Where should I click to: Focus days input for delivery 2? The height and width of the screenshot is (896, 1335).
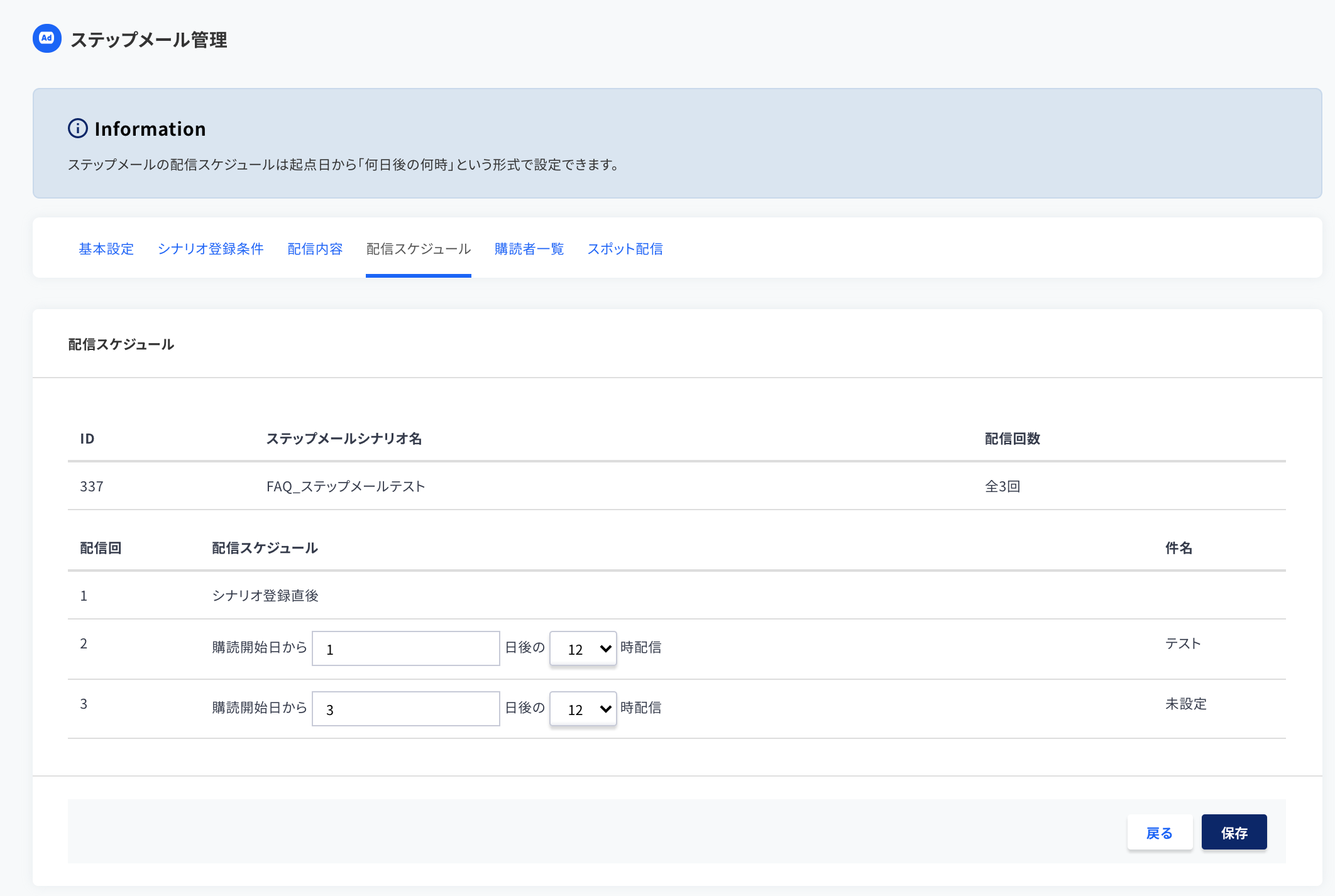tap(406, 648)
